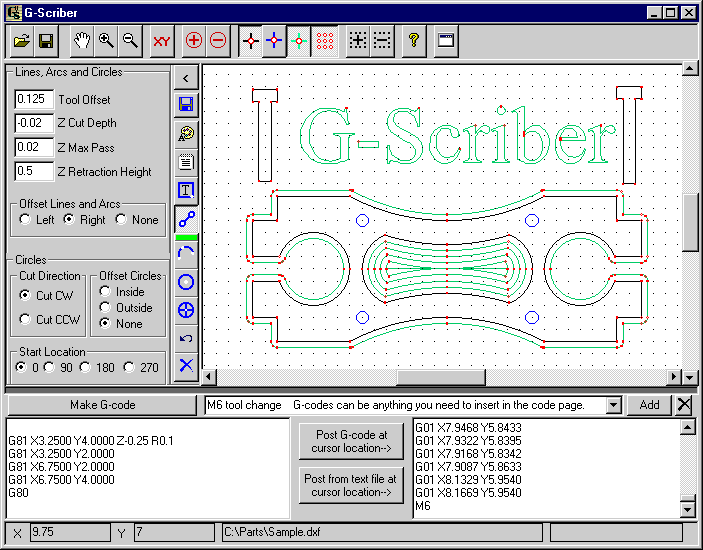Click the window icon on the toolbar
The height and width of the screenshot is (550, 703).
pos(446,41)
